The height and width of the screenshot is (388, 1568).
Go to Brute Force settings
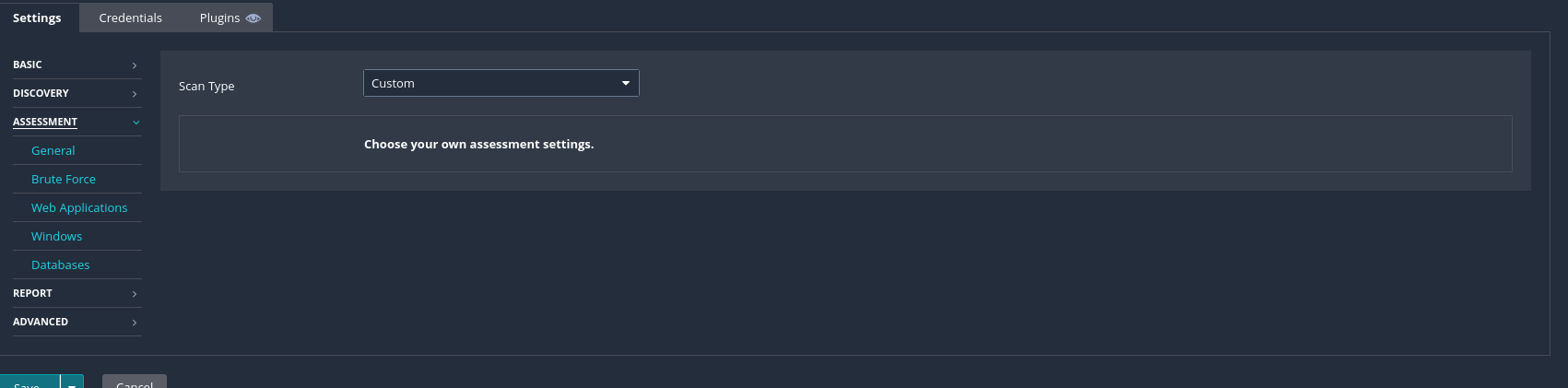coord(64,180)
